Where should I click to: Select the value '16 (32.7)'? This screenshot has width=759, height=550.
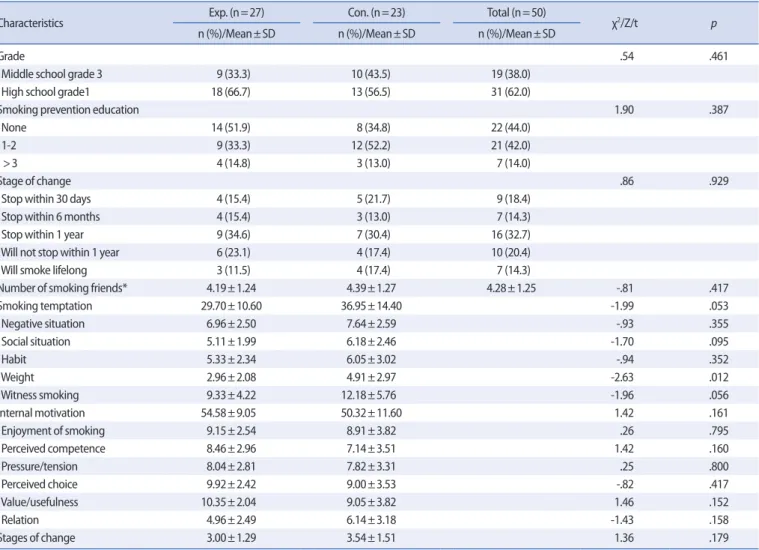point(511,235)
